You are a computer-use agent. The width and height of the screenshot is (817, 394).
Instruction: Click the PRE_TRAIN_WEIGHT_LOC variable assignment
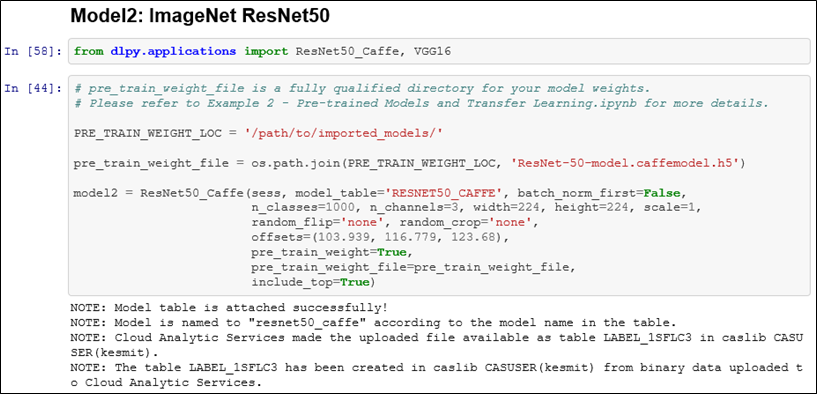(258, 133)
